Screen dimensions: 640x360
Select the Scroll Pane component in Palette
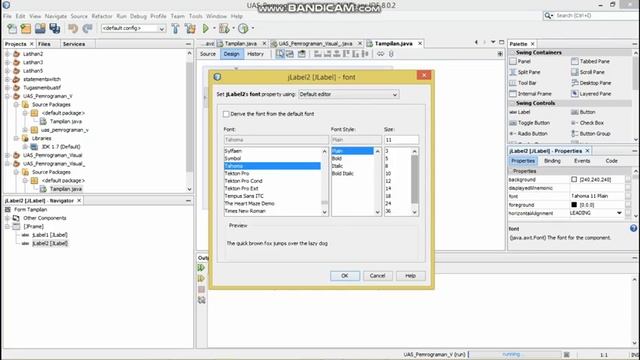coord(588,72)
